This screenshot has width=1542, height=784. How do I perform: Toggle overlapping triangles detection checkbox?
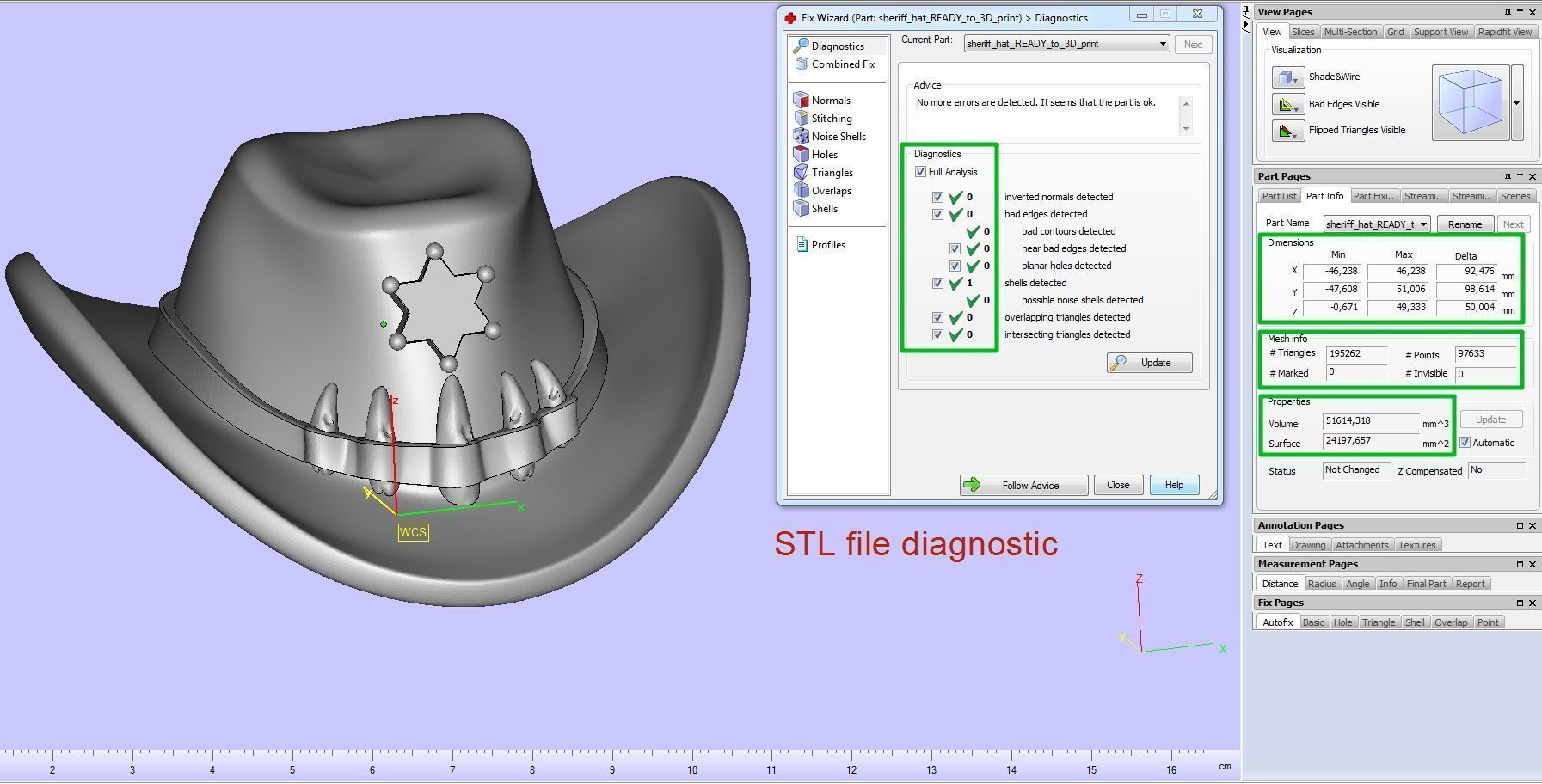pyautogui.click(x=937, y=317)
